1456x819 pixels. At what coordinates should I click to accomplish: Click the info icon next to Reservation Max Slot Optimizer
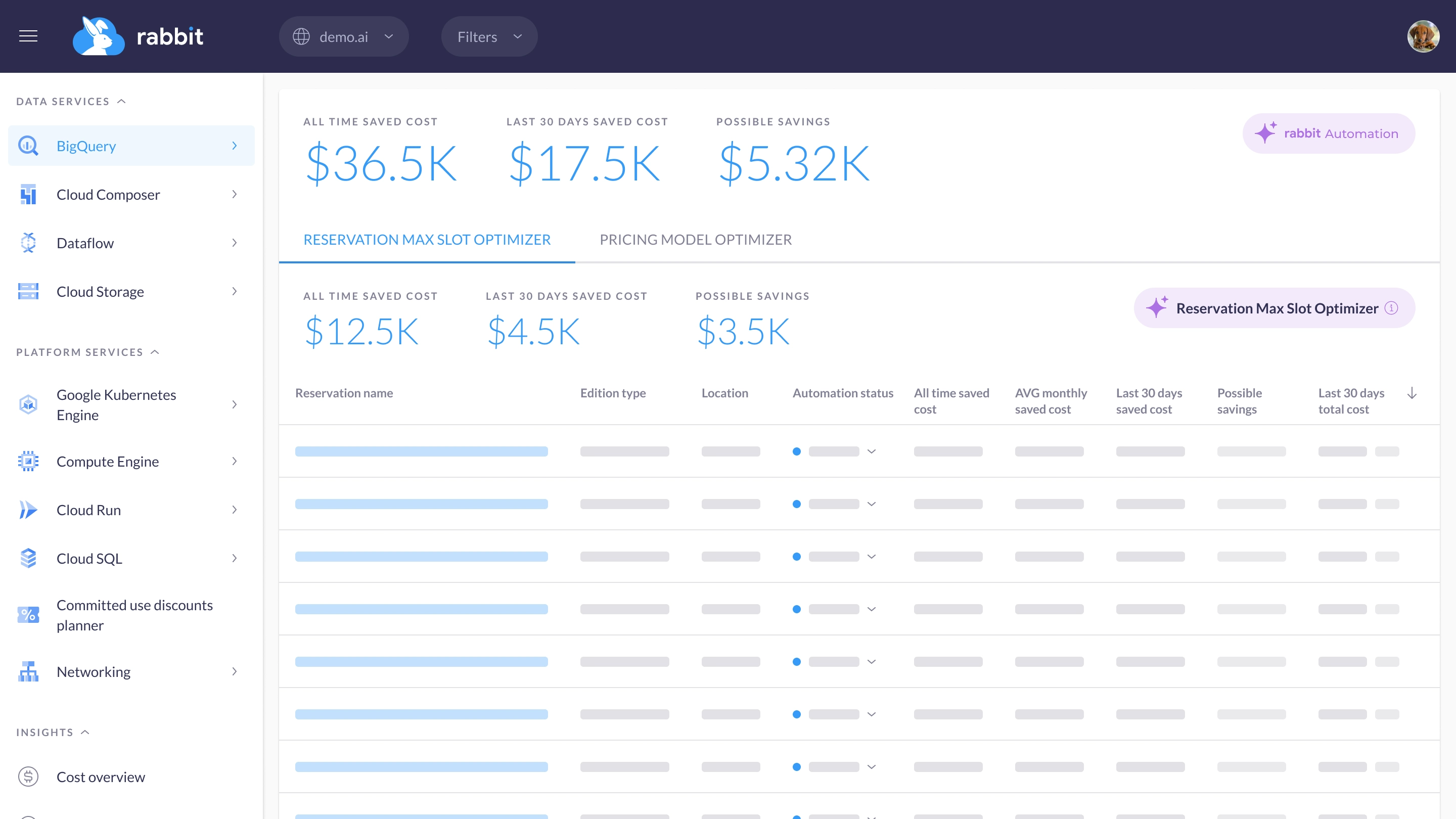[1392, 308]
